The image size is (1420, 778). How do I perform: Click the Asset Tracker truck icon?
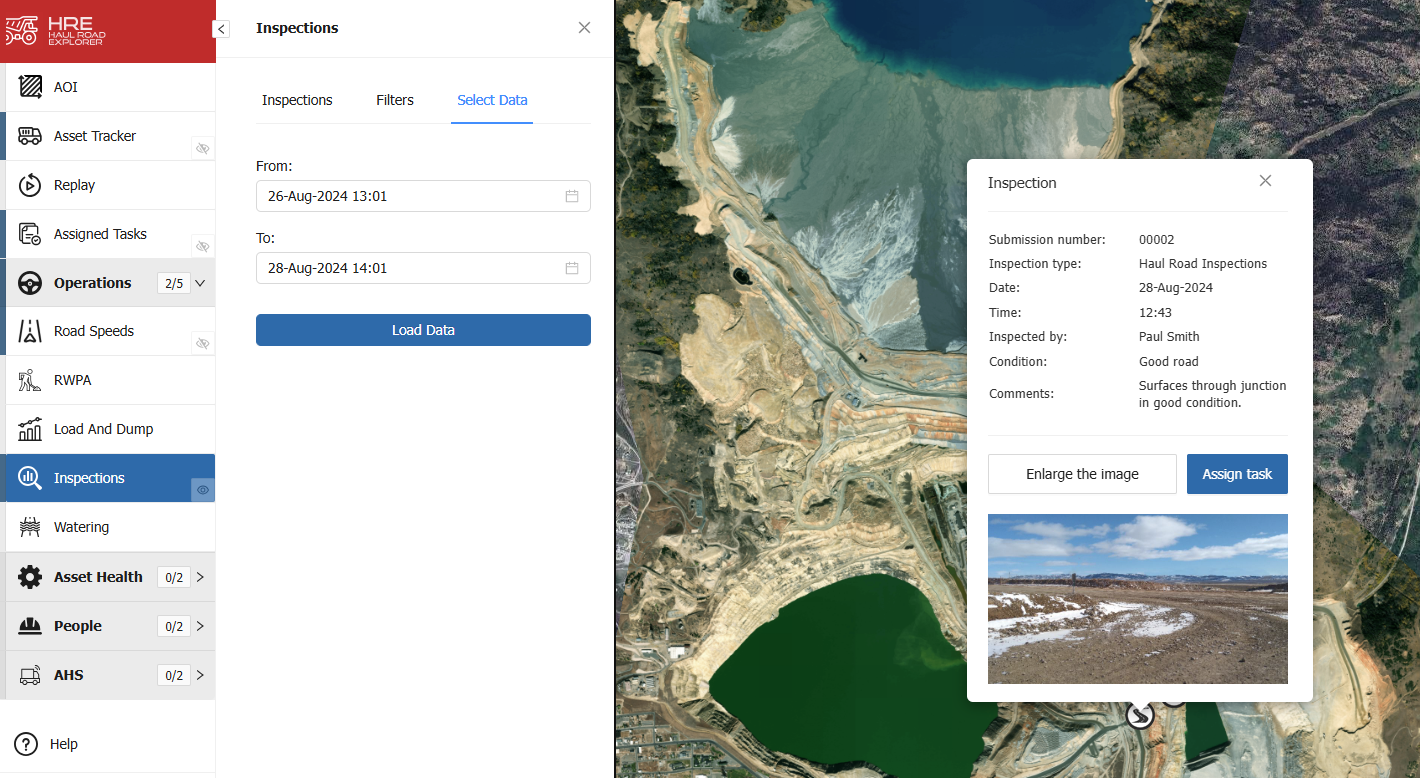30,136
